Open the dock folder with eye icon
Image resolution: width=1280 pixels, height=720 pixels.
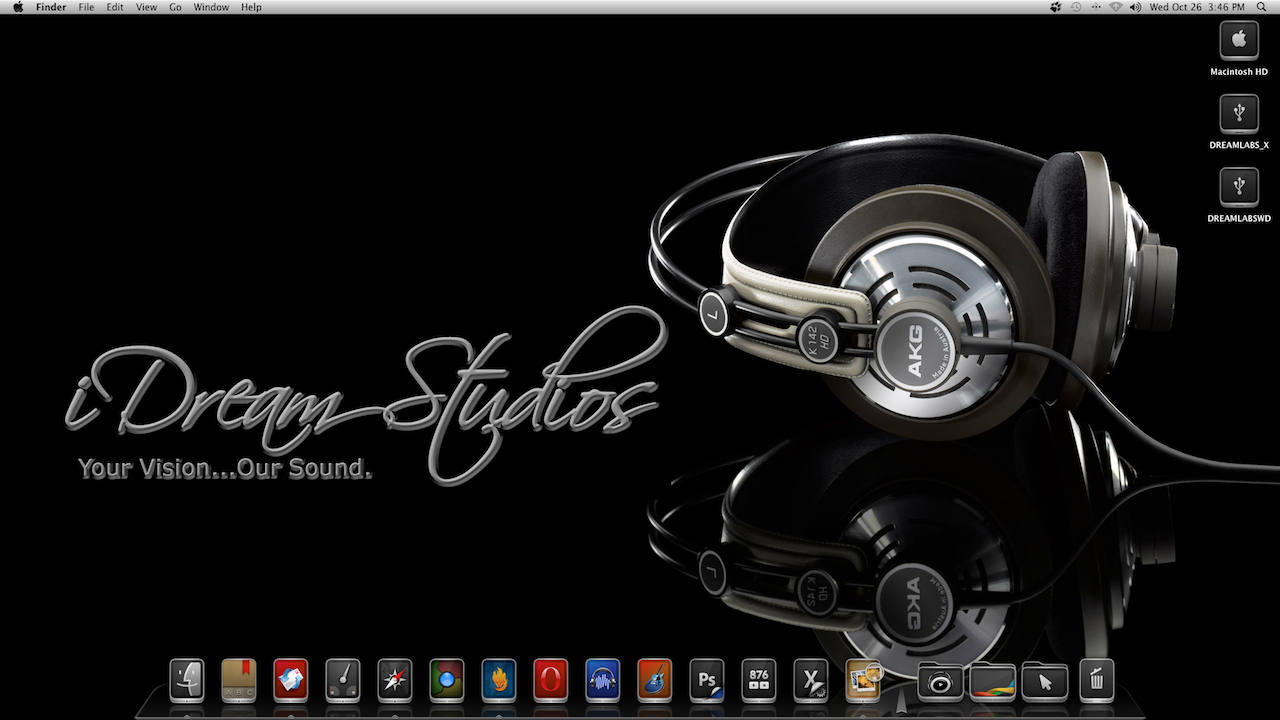coord(940,682)
